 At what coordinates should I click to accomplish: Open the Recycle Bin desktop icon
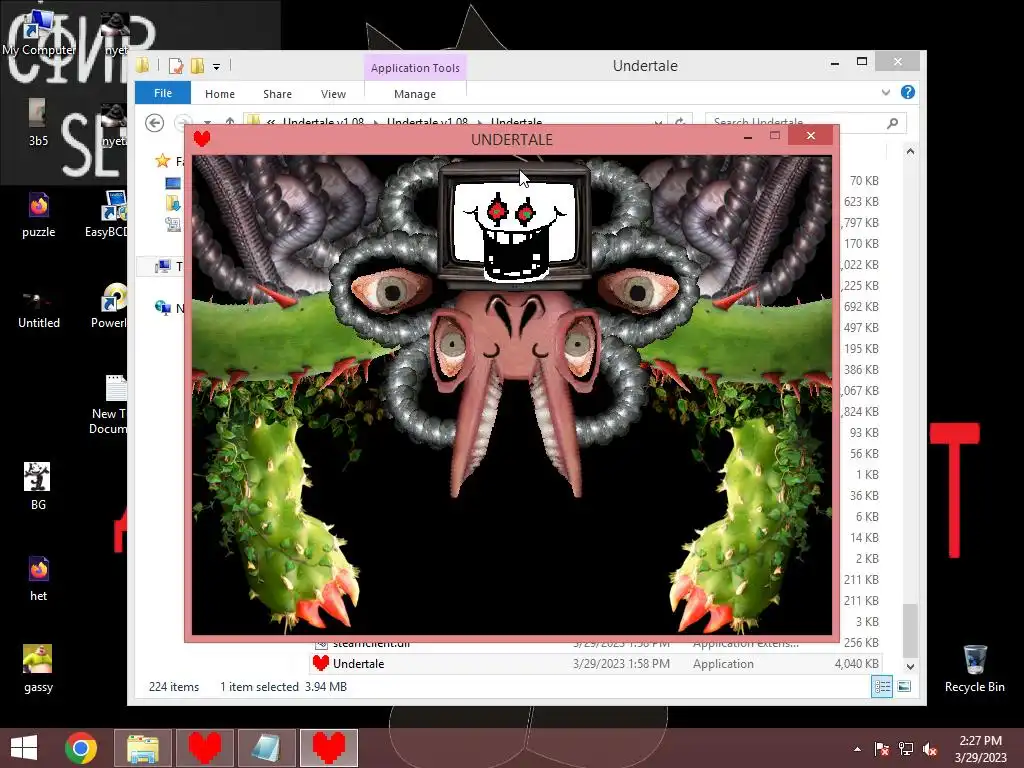(974, 669)
